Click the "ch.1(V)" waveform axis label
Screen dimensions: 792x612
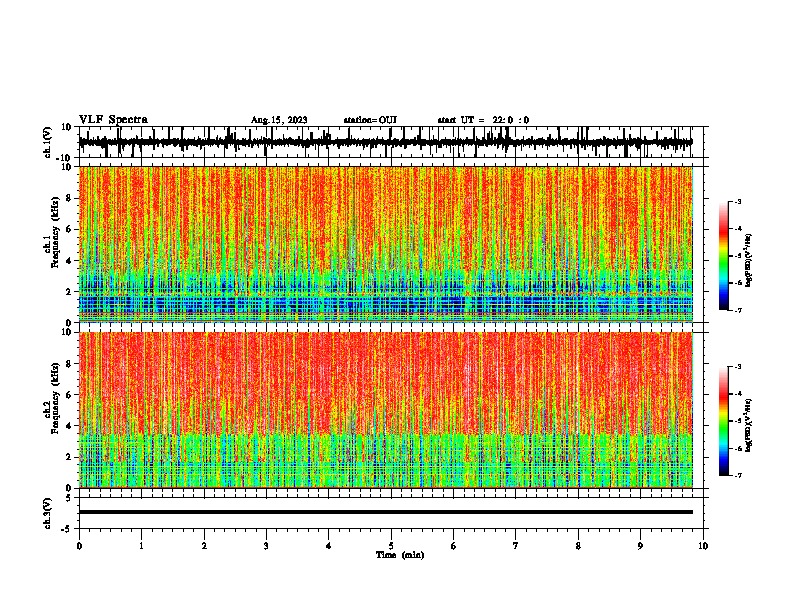[48, 142]
